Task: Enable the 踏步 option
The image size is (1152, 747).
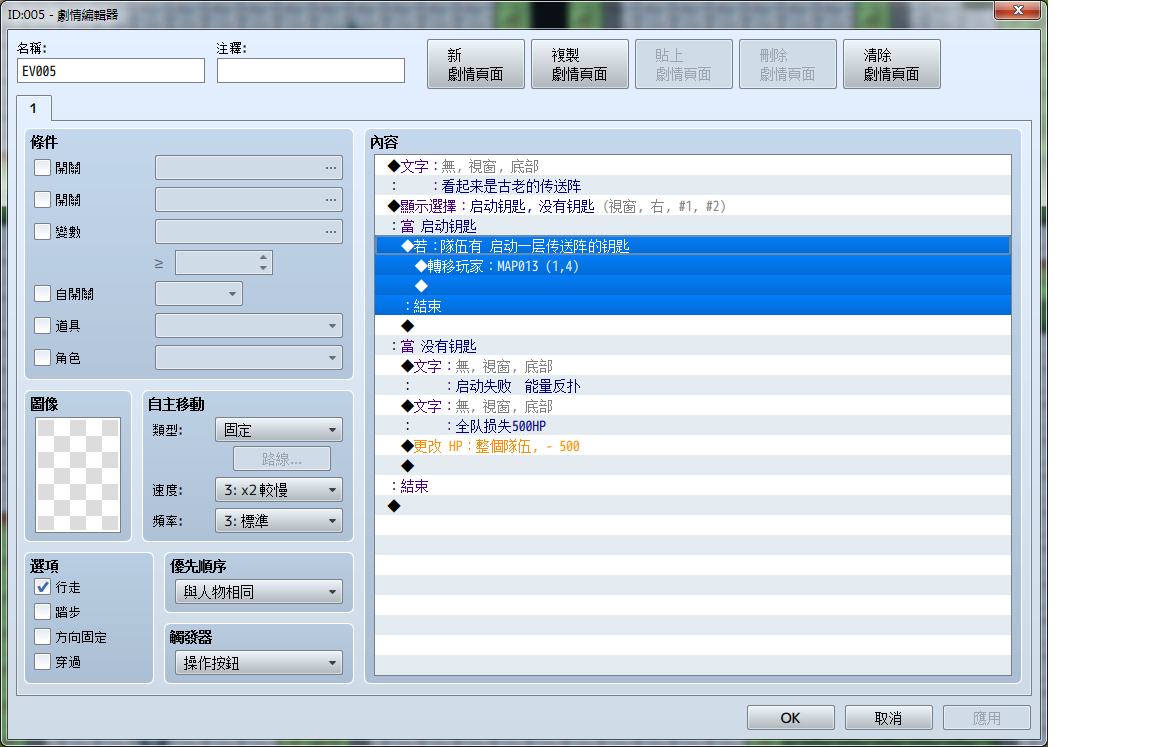Action: pos(43,612)
